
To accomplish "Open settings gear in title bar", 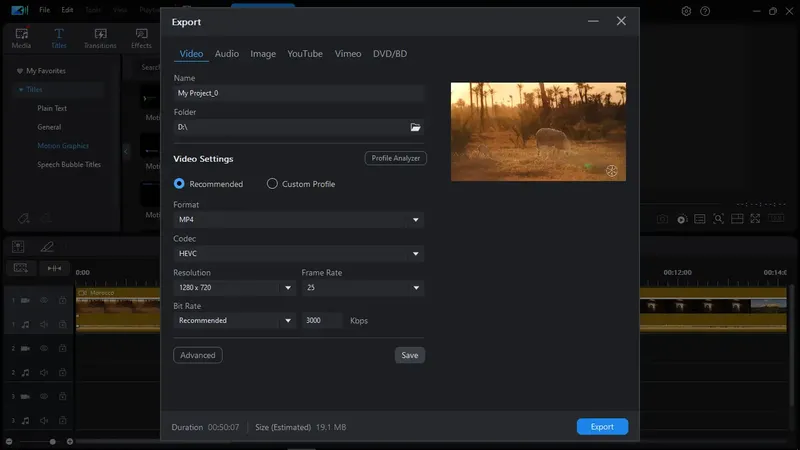I will click(x=686, y=11).
